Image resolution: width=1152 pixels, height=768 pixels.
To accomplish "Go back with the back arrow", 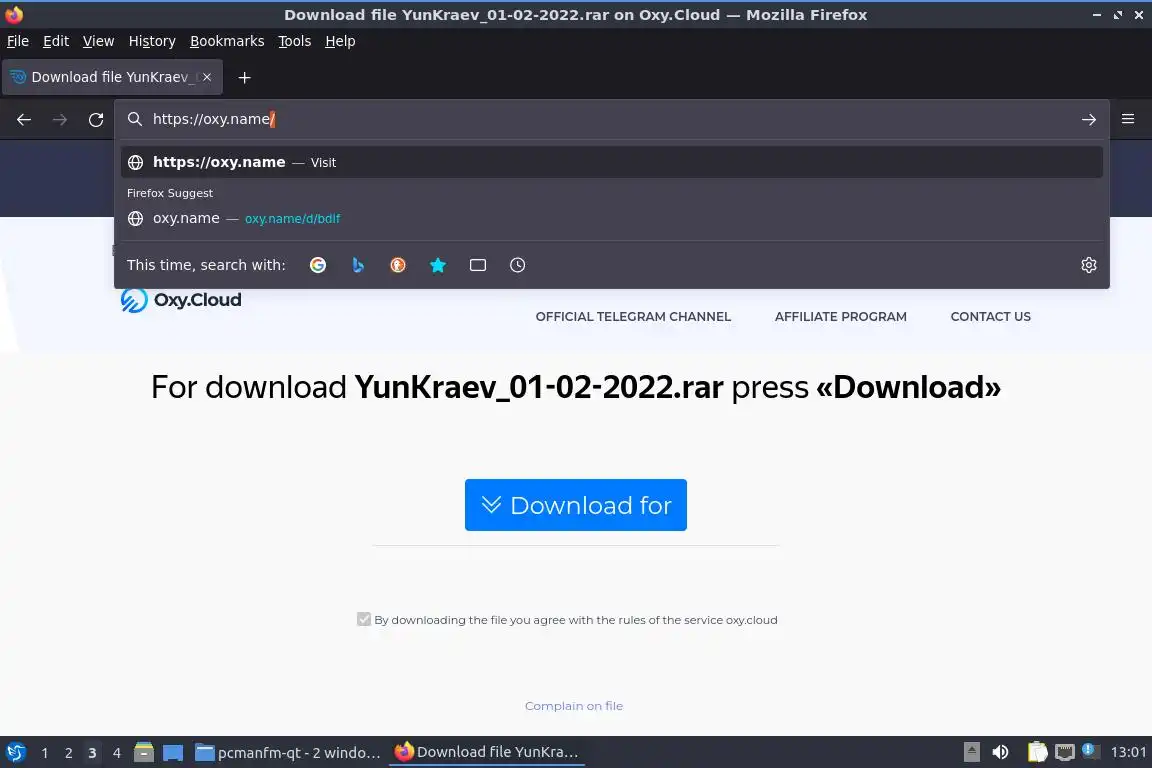I will click(24, 119).
